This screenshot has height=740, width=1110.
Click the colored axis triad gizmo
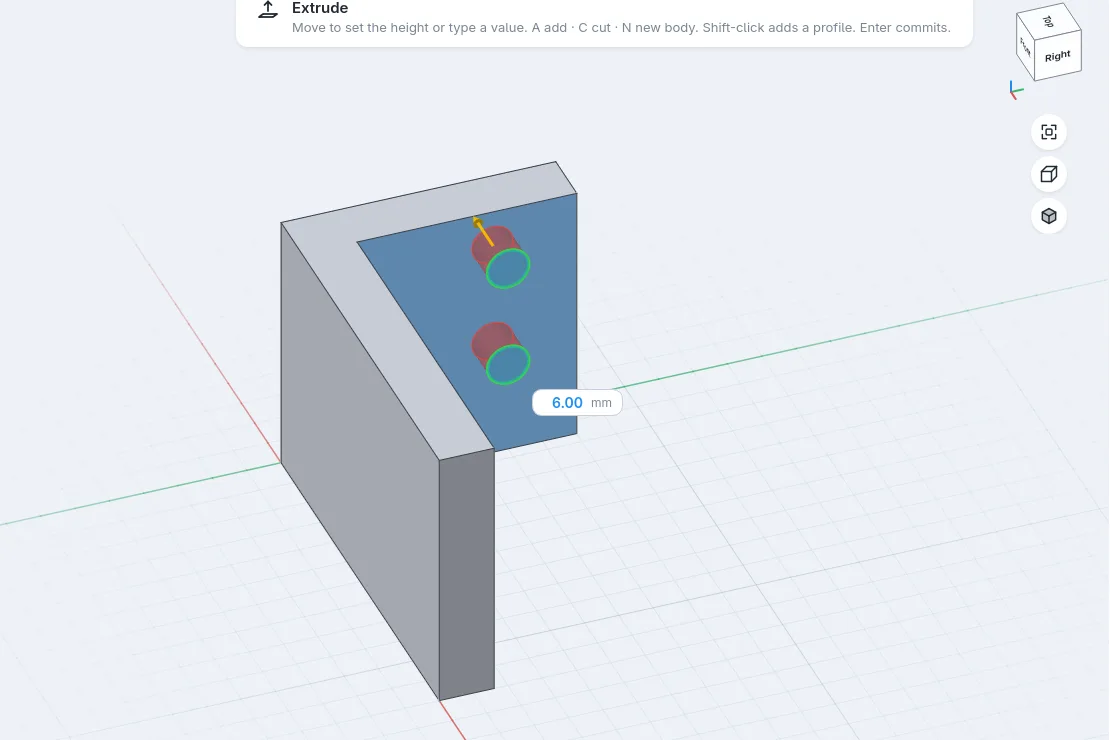(x=1016, y=90)
